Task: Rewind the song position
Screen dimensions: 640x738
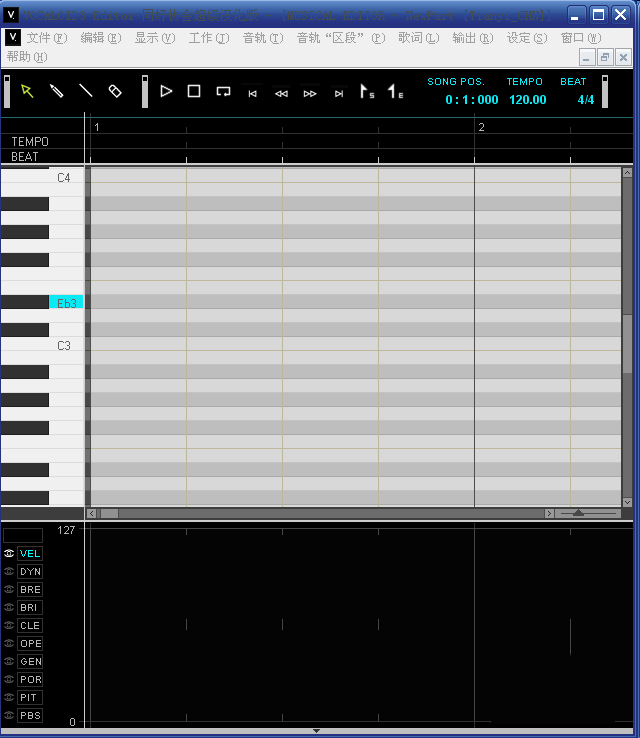Action: coord(281,94)
